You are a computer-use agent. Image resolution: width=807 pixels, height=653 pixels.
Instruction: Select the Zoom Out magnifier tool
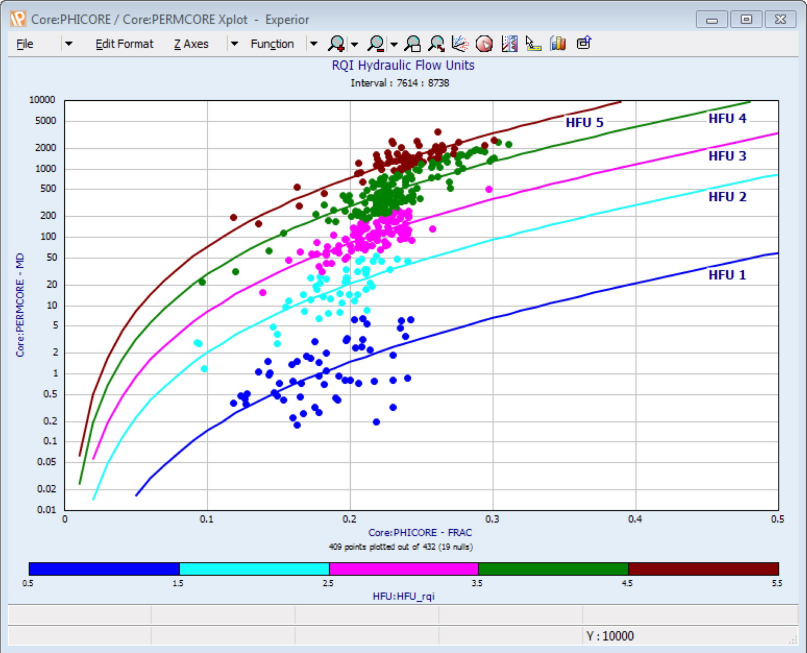[x=375, y=43]
